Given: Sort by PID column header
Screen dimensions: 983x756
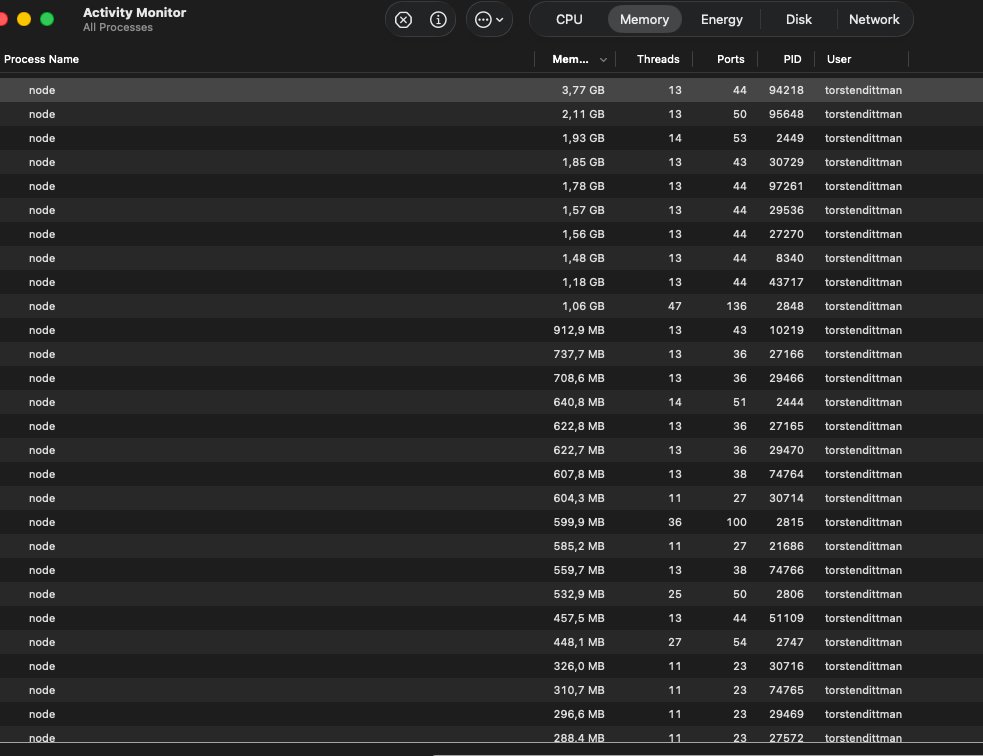Looking at the screenshot, I should click(792, 59).
